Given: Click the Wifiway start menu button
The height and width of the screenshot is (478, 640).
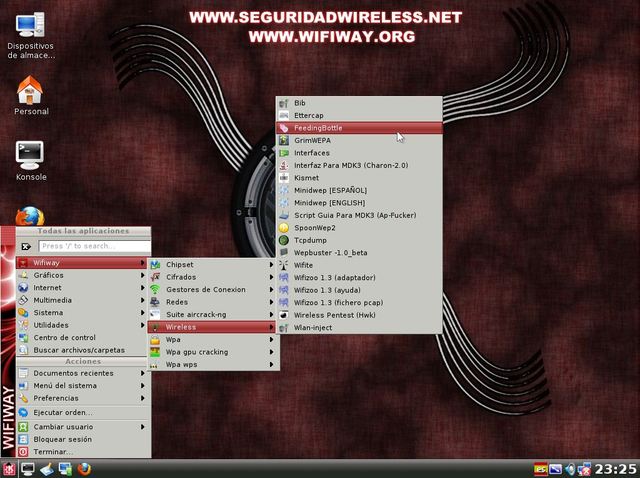Looking at the screenshot, I should [9, 469].
